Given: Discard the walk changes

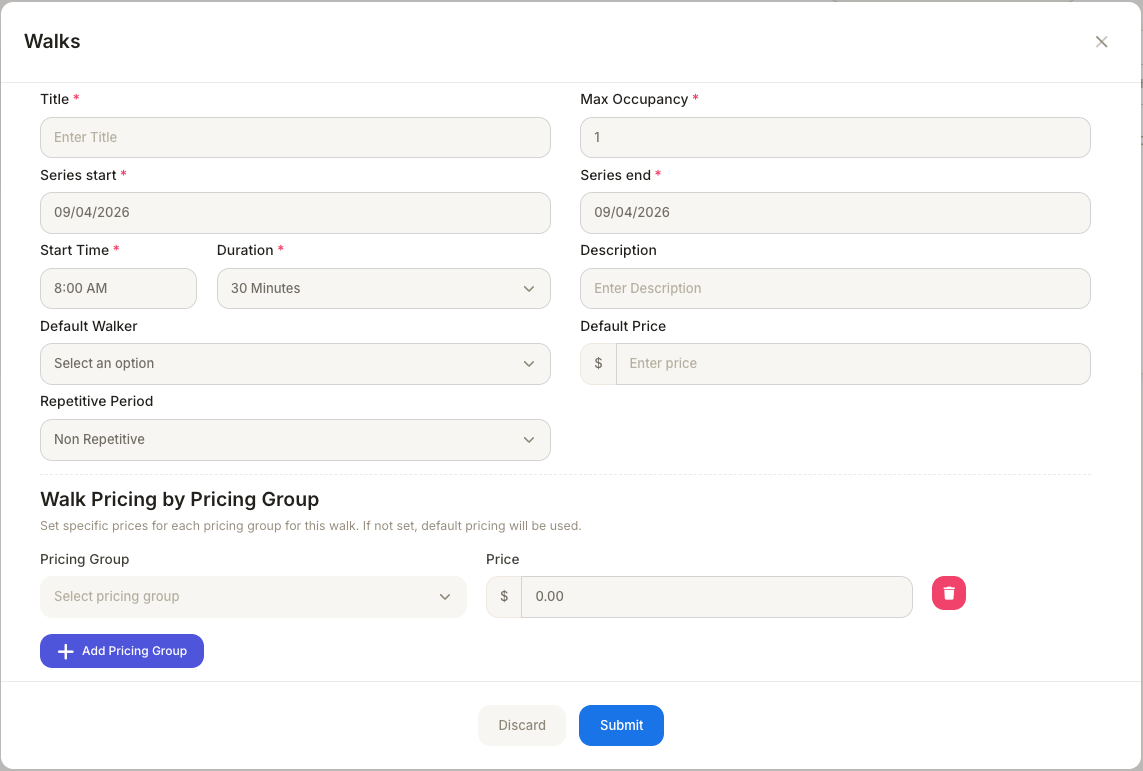Looking at the screenshot, I should pyautogui.click(x=522, y=726).
